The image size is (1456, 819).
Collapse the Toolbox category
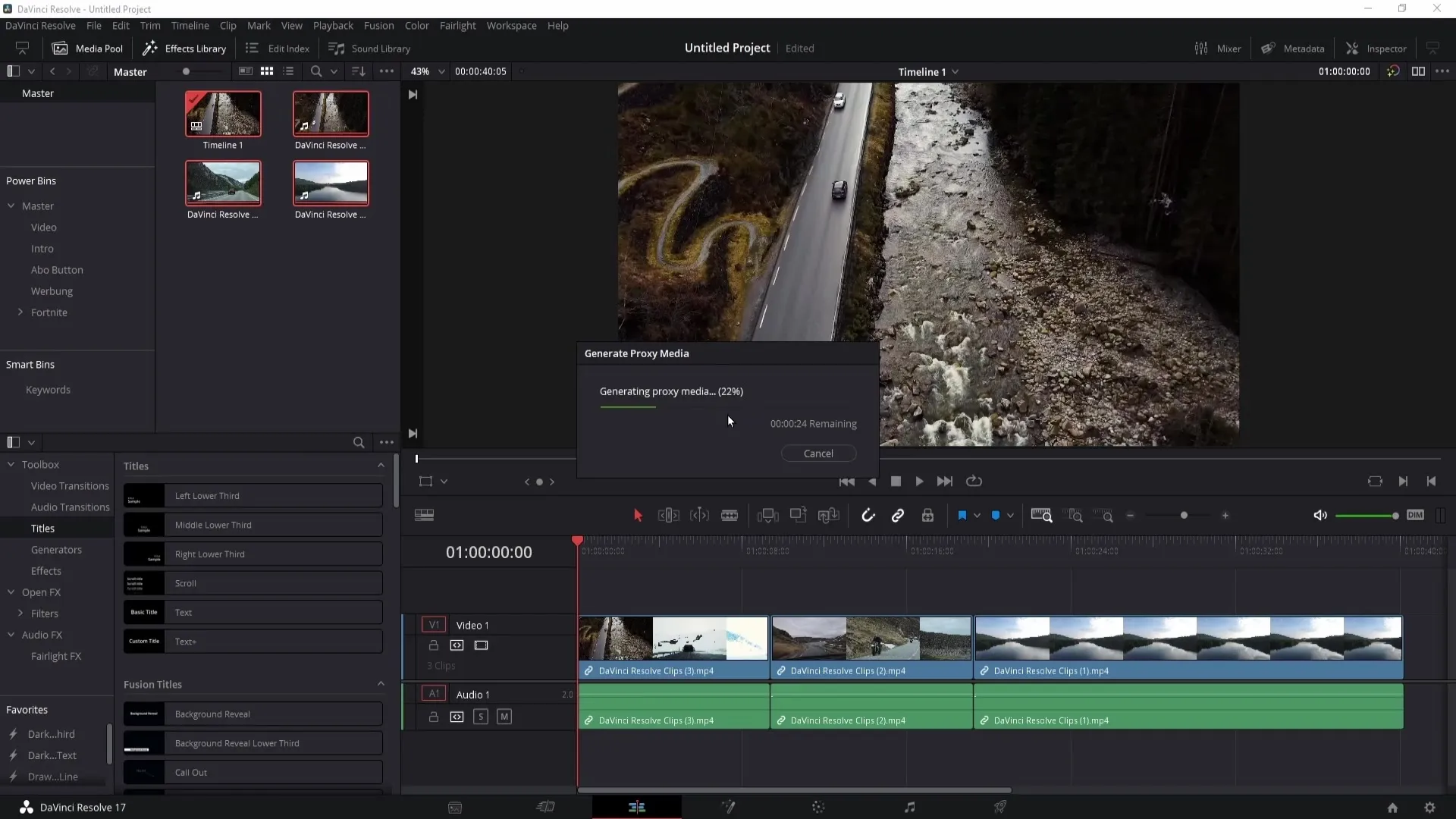pos(11,464)
